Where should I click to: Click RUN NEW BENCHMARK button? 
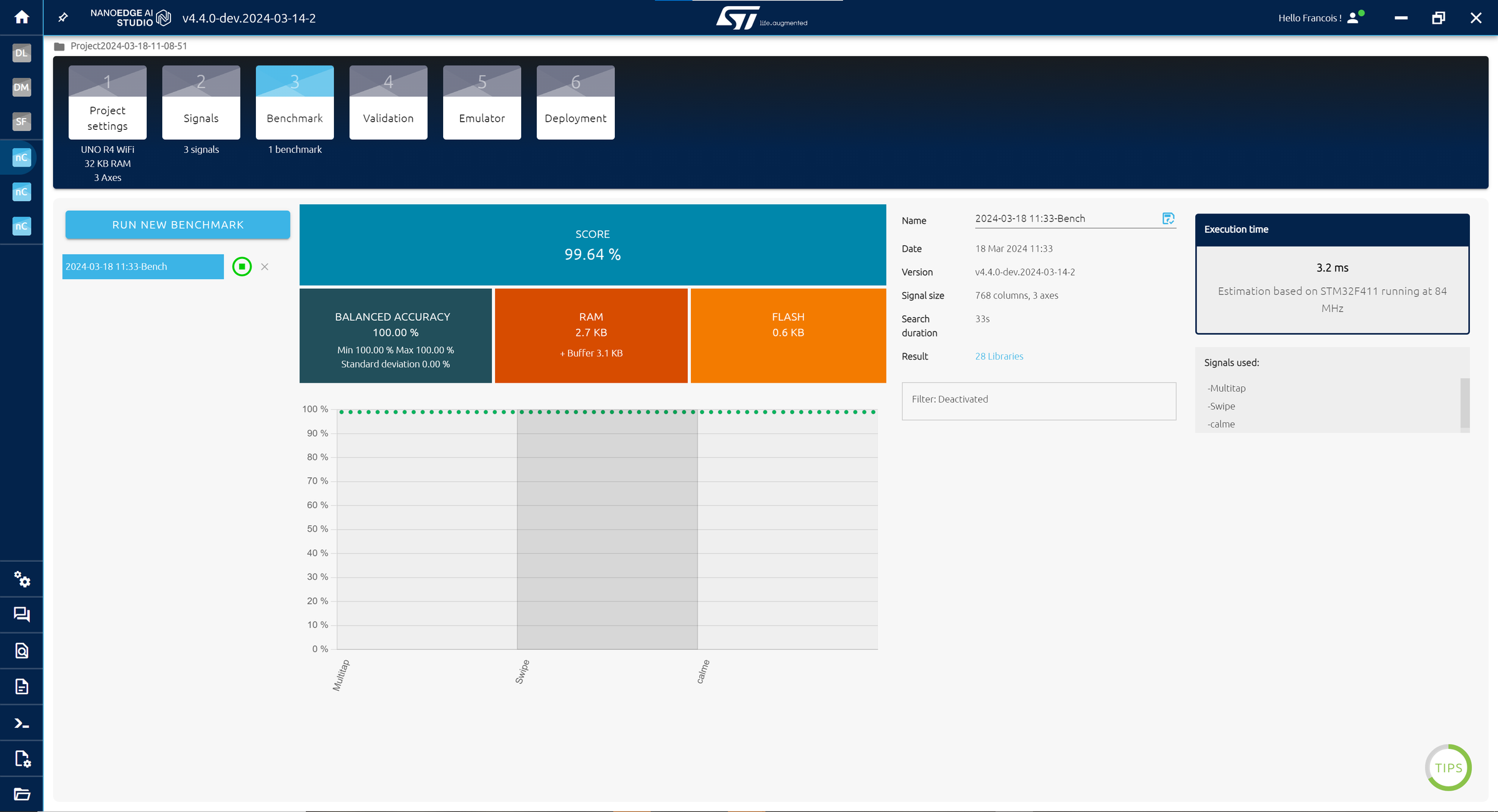(177, 225)
